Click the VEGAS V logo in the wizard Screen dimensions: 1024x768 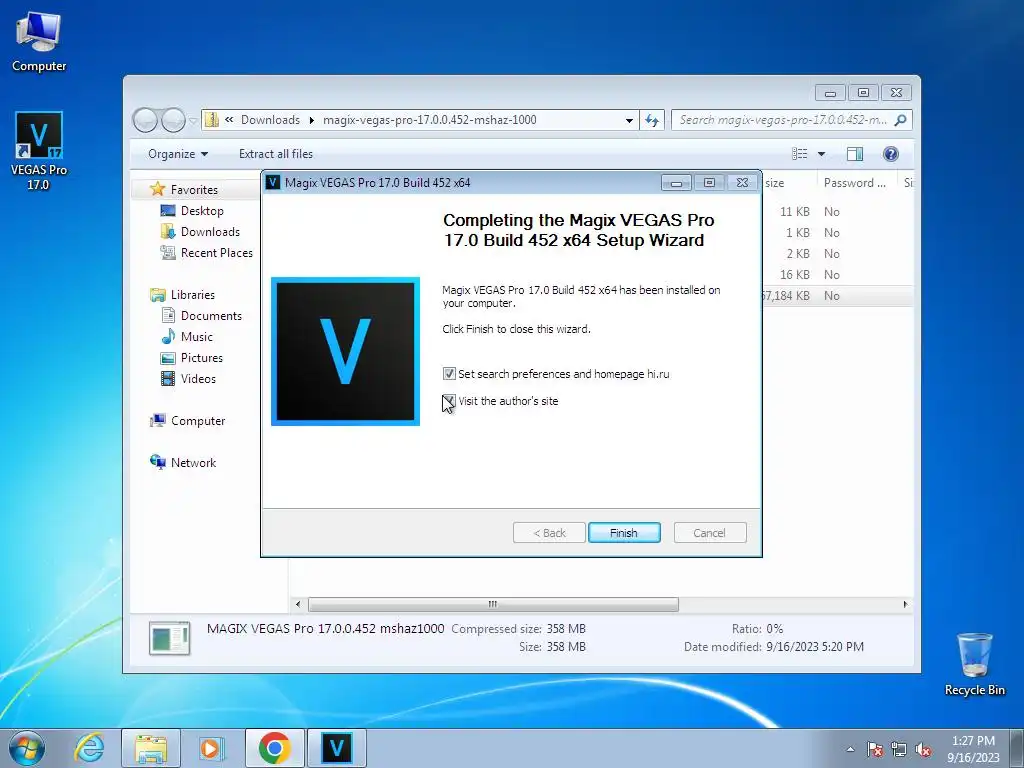(345, 351)
